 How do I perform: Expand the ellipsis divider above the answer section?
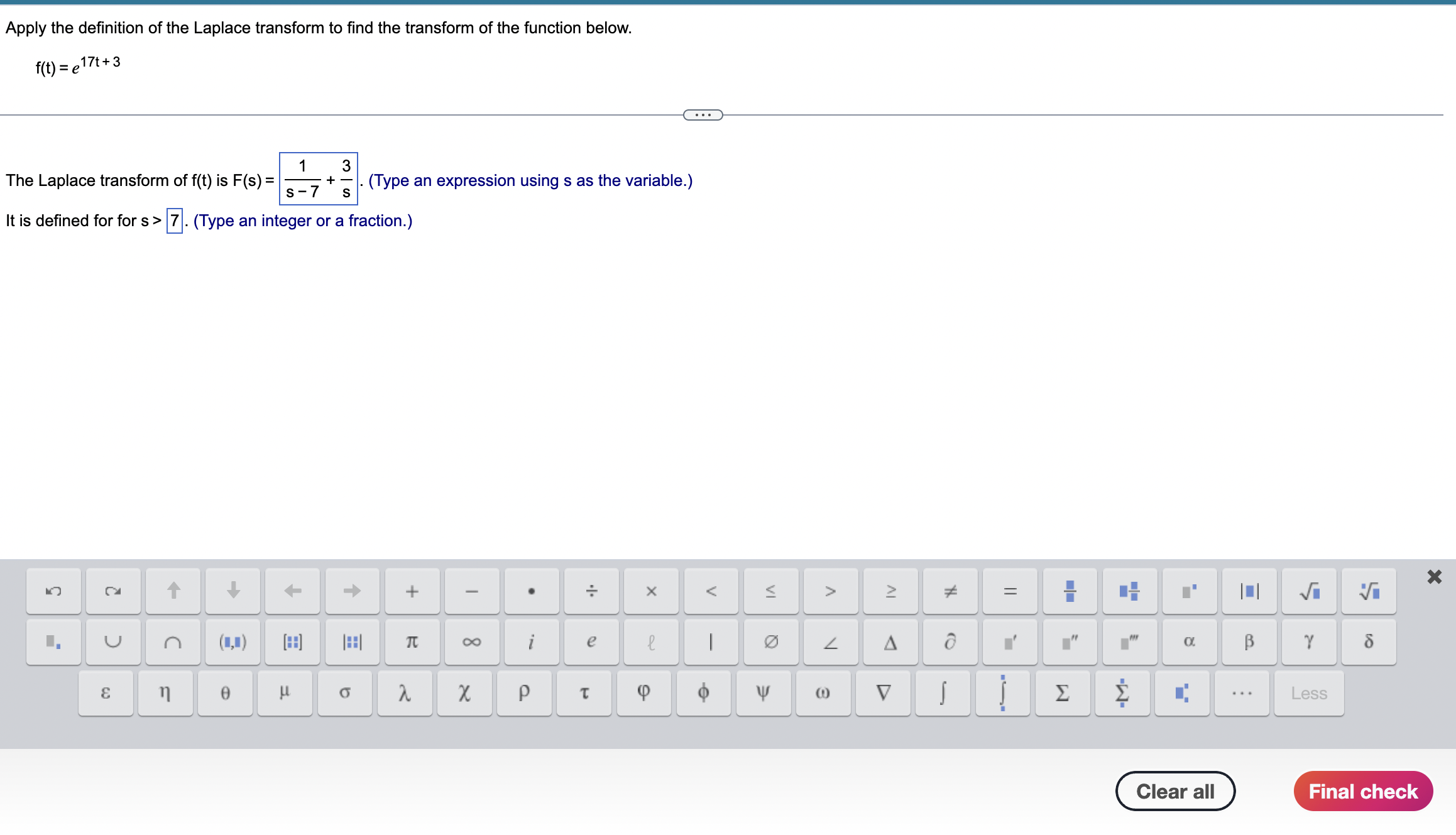pos(702,114)
